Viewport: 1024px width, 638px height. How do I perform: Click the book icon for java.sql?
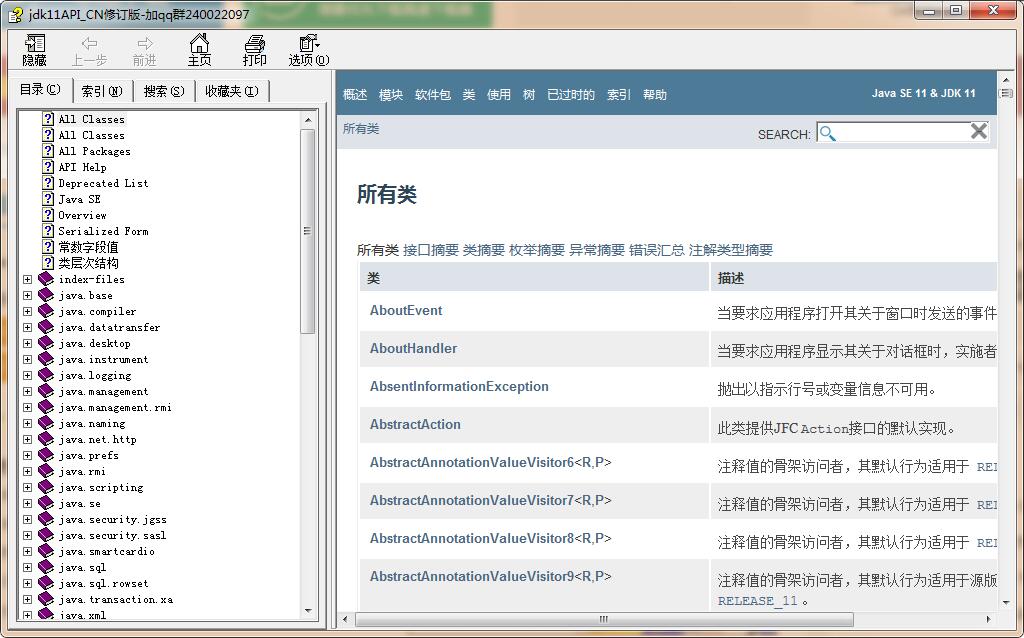coord(46,567)
